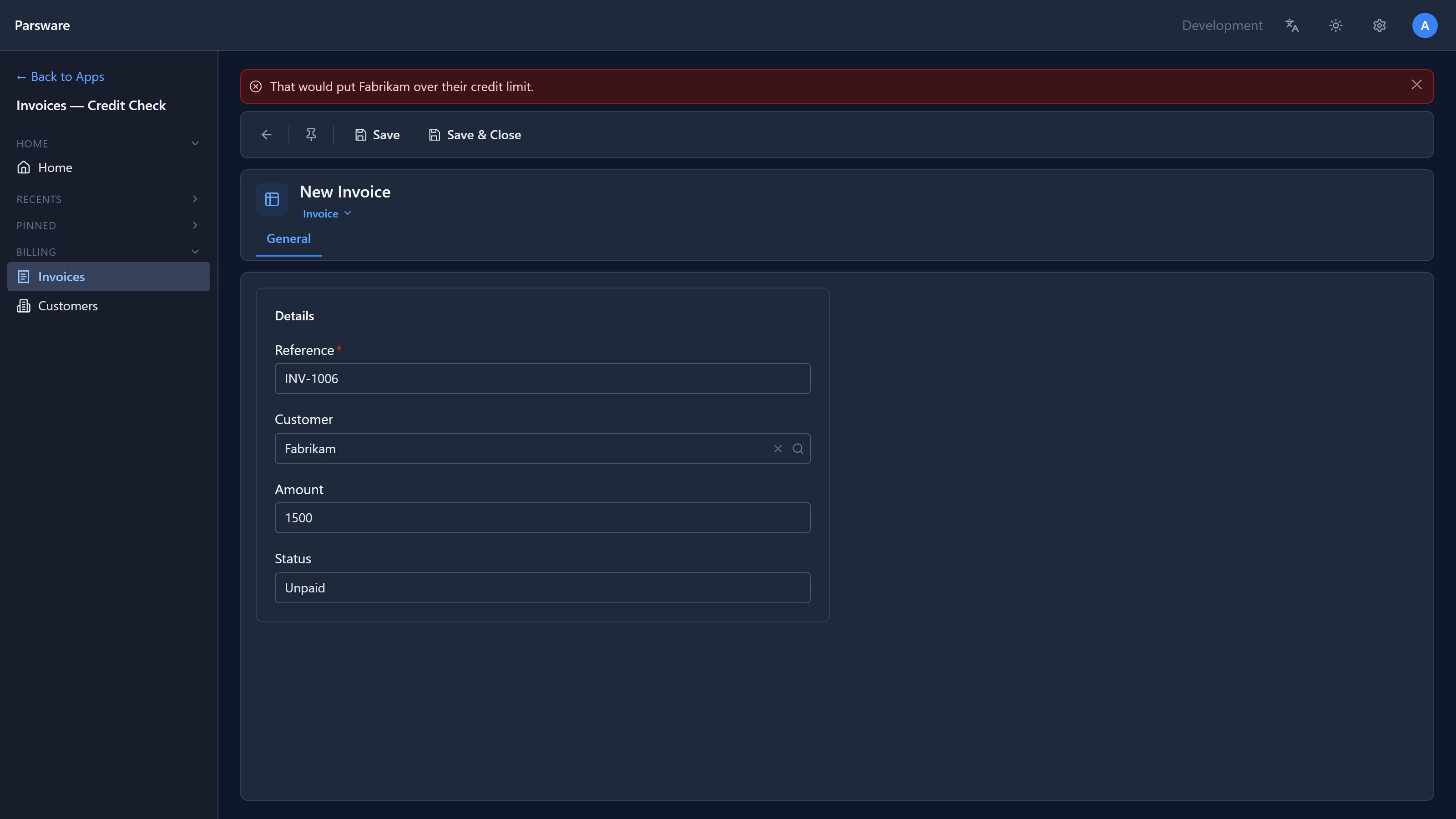
Task: Follow the Back to Apps link
Action: pos(60,76)
